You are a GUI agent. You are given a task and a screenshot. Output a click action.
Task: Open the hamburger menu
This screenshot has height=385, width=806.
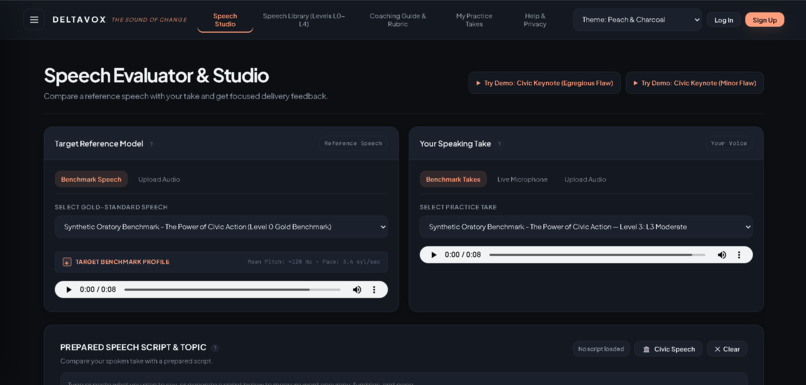point(34,20)
